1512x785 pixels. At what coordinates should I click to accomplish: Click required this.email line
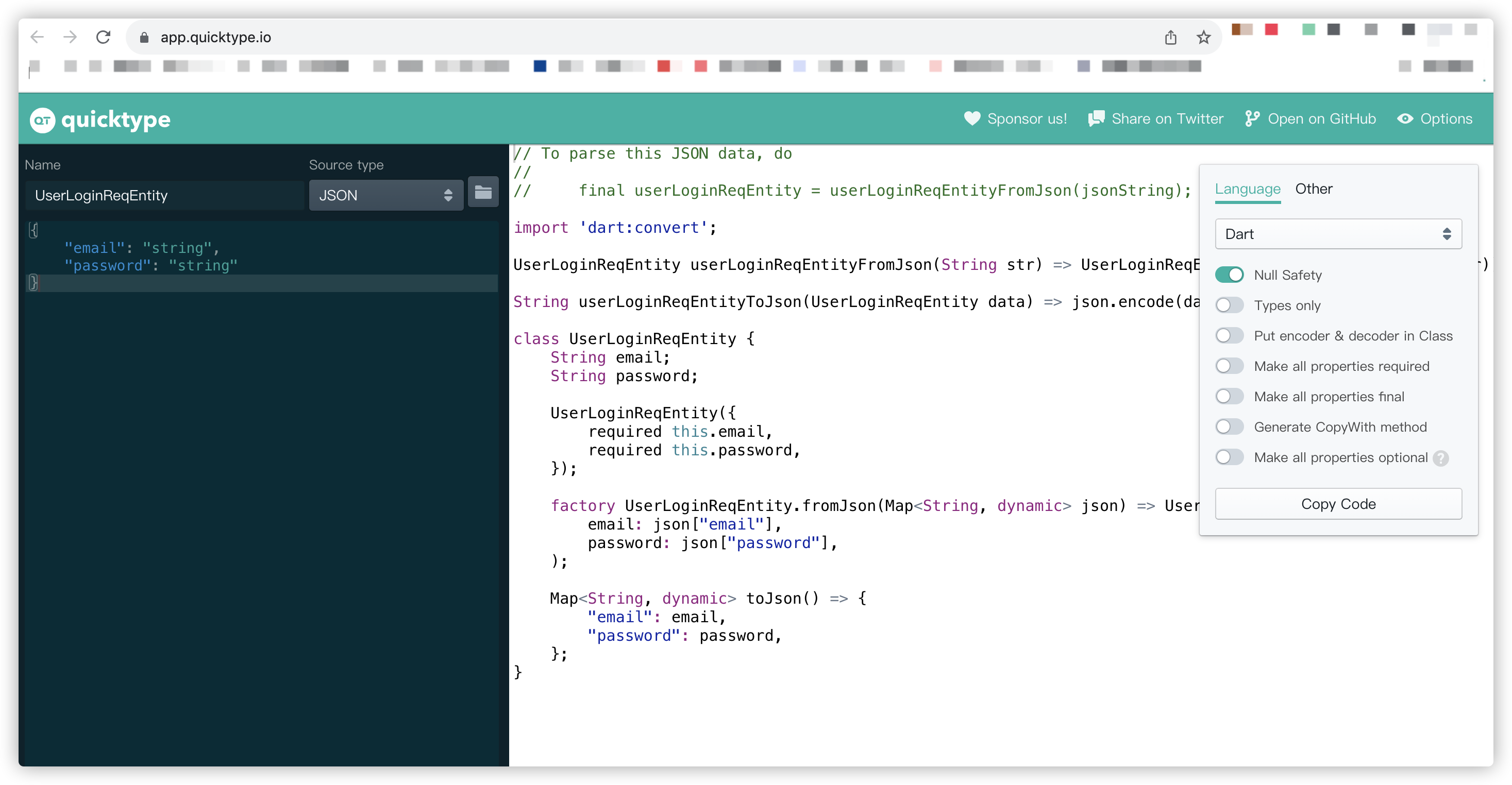(680, 432)
